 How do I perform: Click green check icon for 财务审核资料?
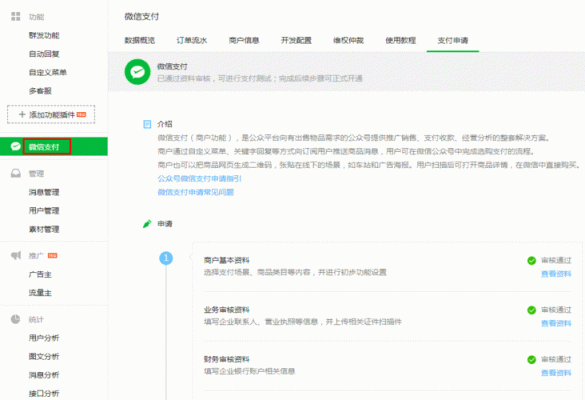tap(532, 360)
